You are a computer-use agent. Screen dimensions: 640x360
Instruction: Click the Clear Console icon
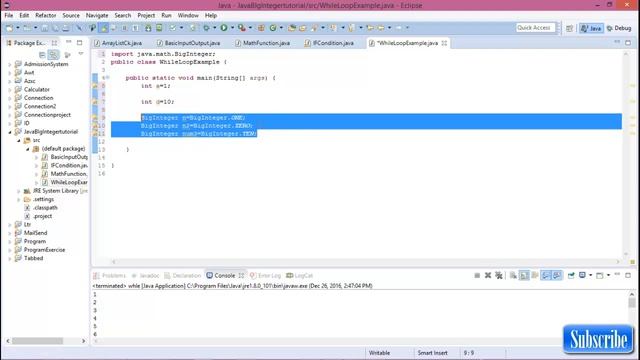click(x=513, y=276)
